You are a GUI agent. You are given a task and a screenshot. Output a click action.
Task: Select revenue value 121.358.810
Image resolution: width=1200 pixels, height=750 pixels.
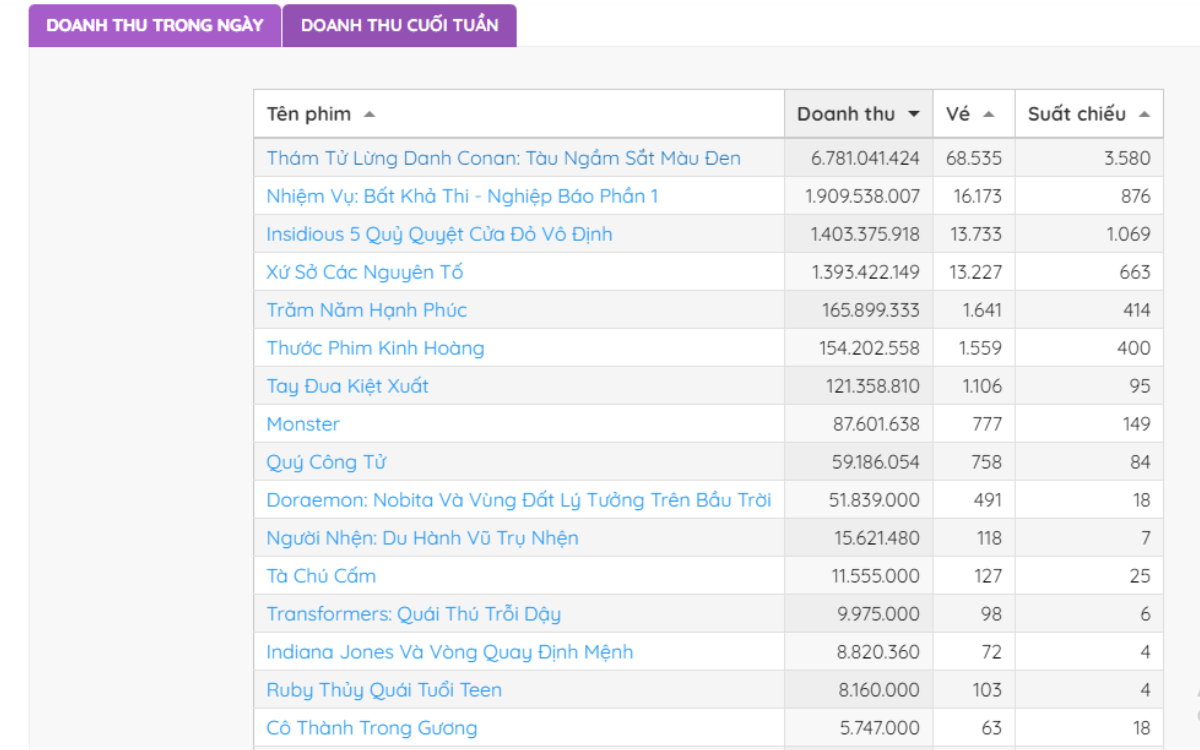[x=871, y=386]
